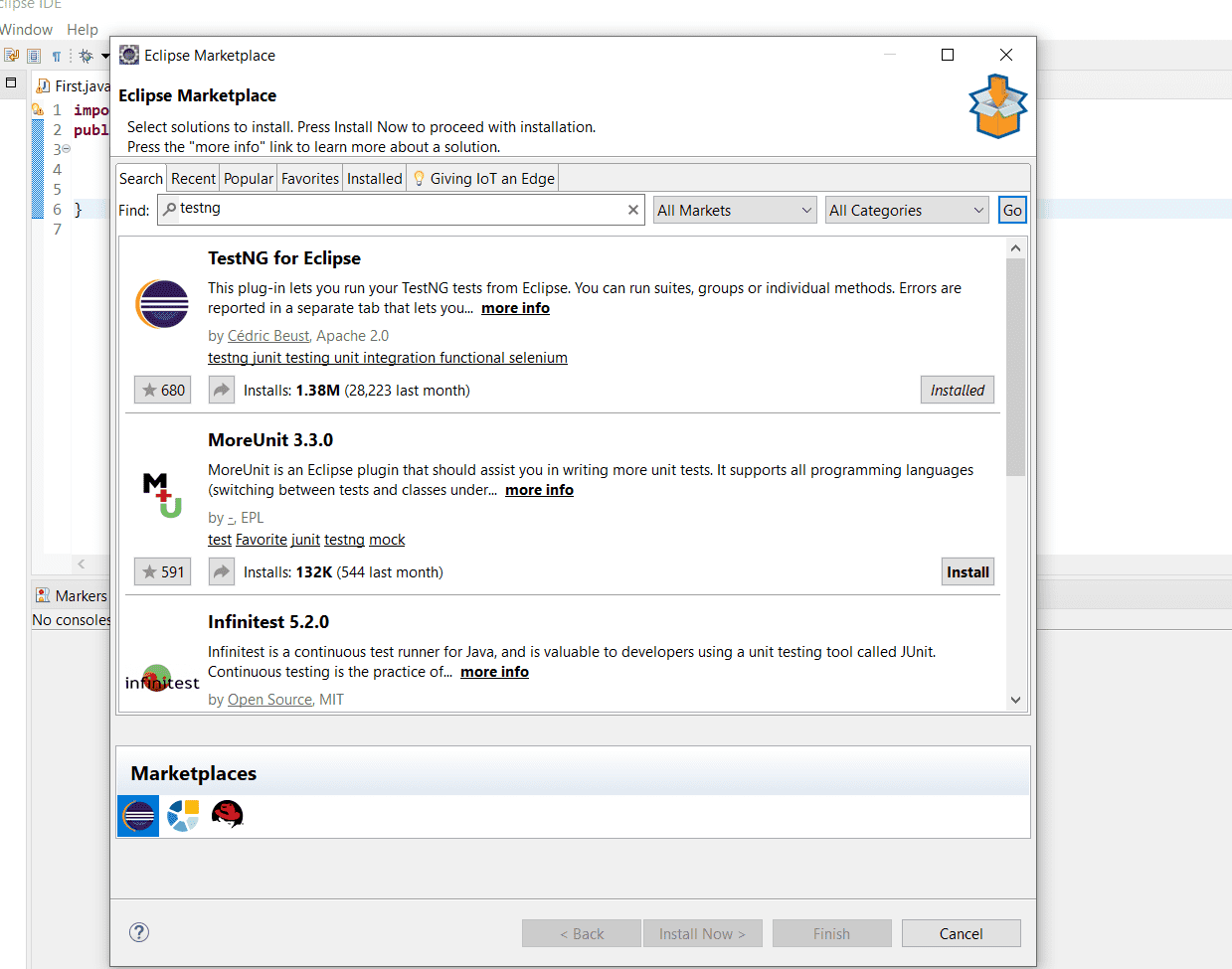Click the MoreUnit logo icon

point(162,495)
